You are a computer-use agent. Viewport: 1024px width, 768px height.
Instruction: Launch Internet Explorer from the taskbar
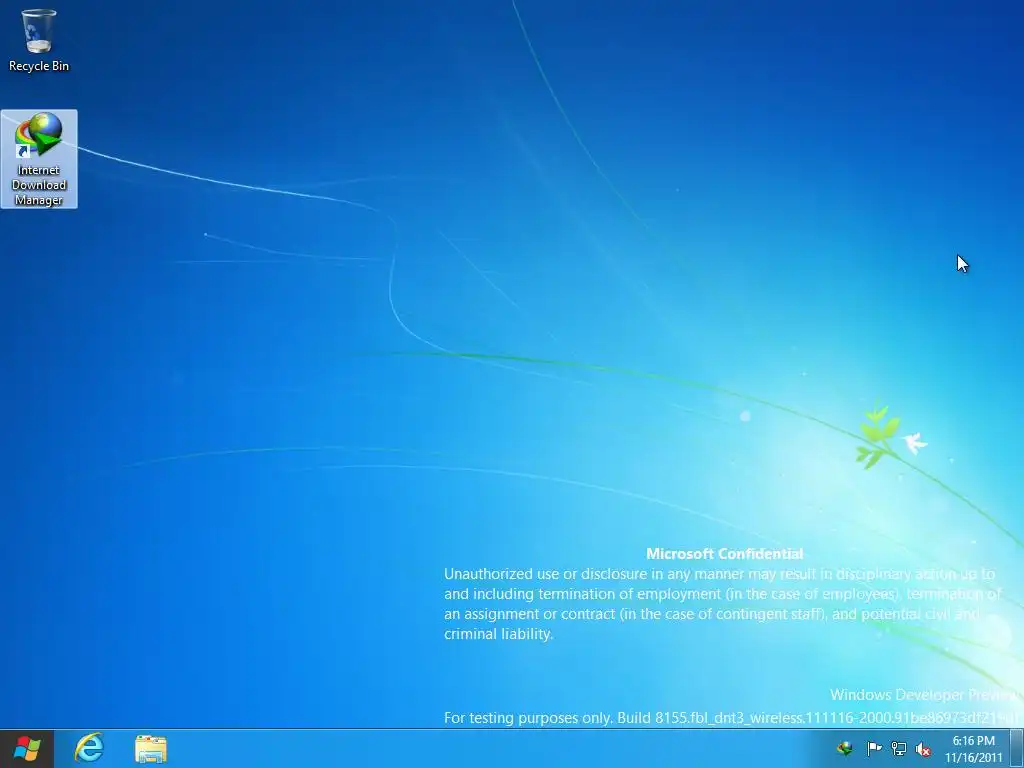point(89,748)
